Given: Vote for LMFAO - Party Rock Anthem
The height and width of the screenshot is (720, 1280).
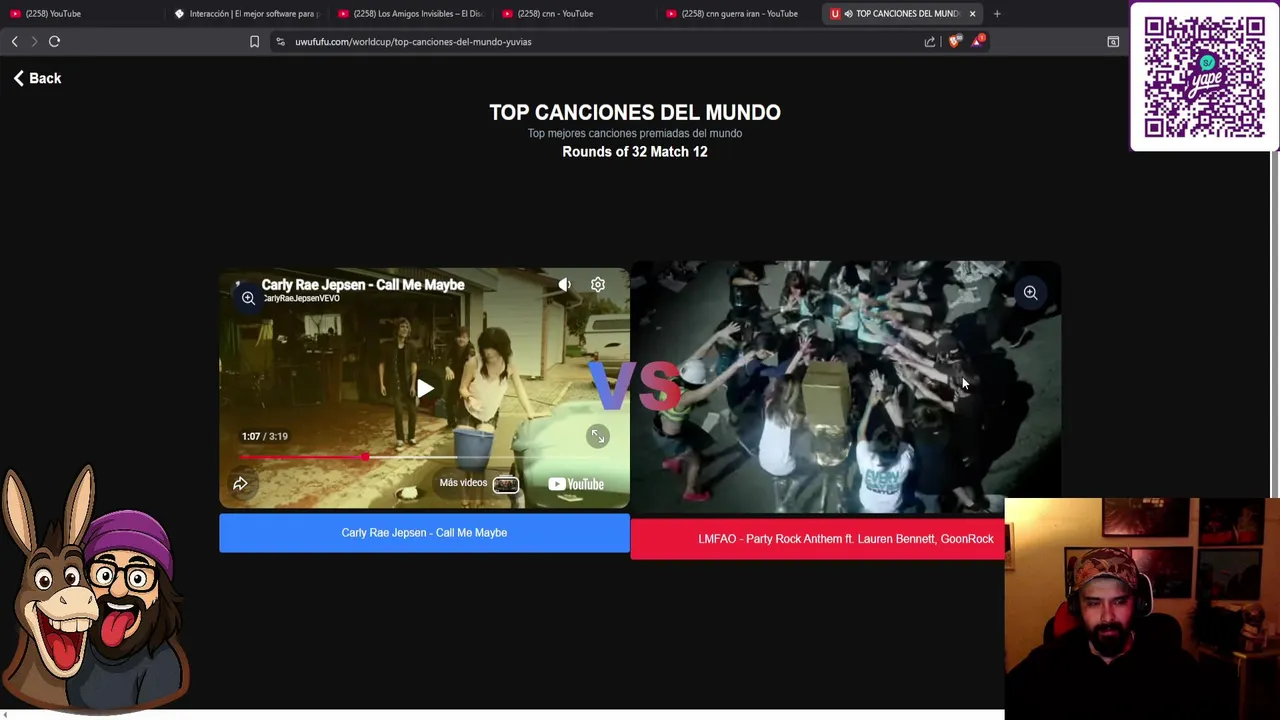Looking at the screenshot, I should click(x=817, y=539).
